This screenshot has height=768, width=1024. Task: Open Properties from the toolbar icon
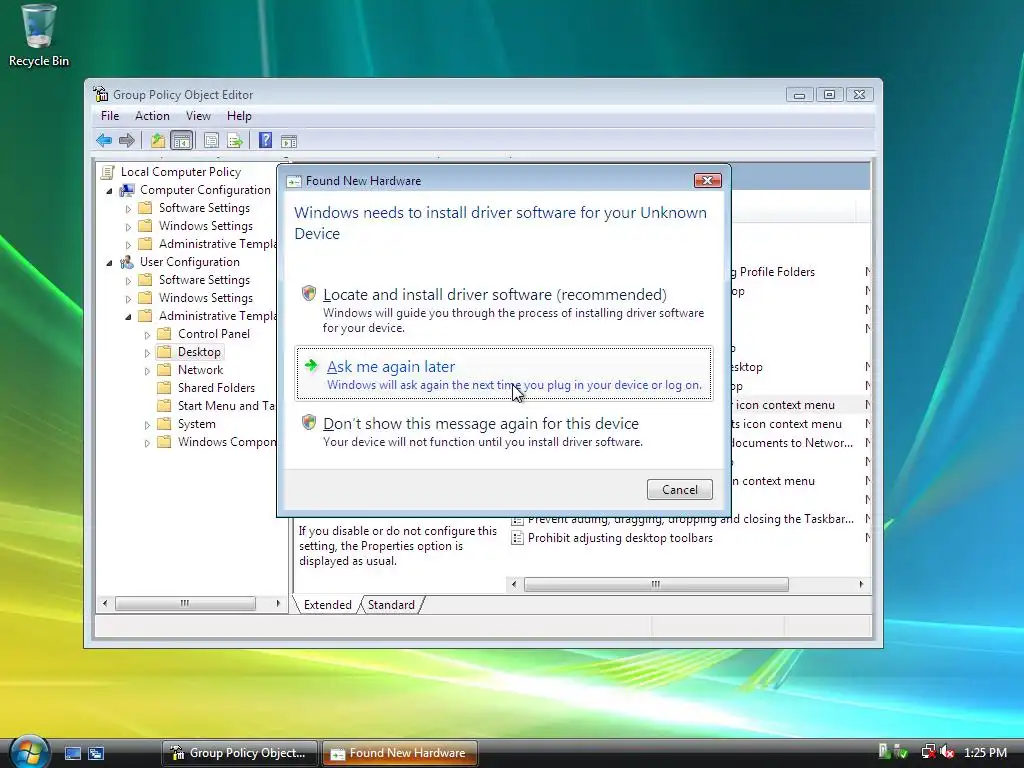[211, 140]
